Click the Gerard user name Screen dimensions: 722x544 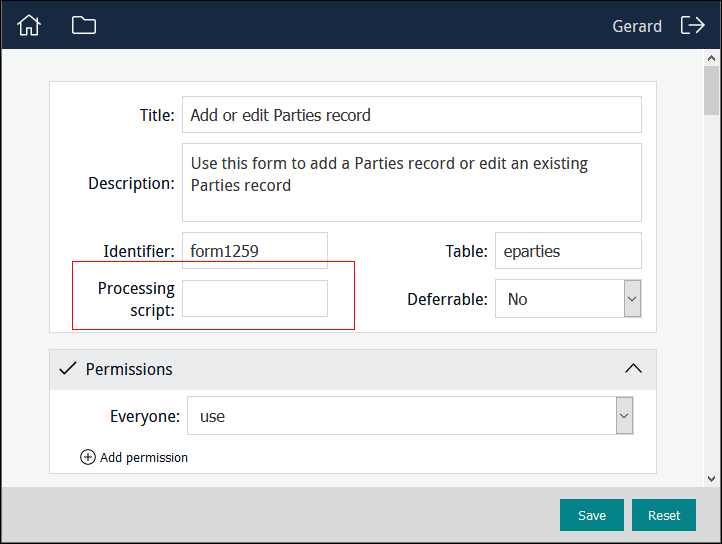tap(637, 26)
